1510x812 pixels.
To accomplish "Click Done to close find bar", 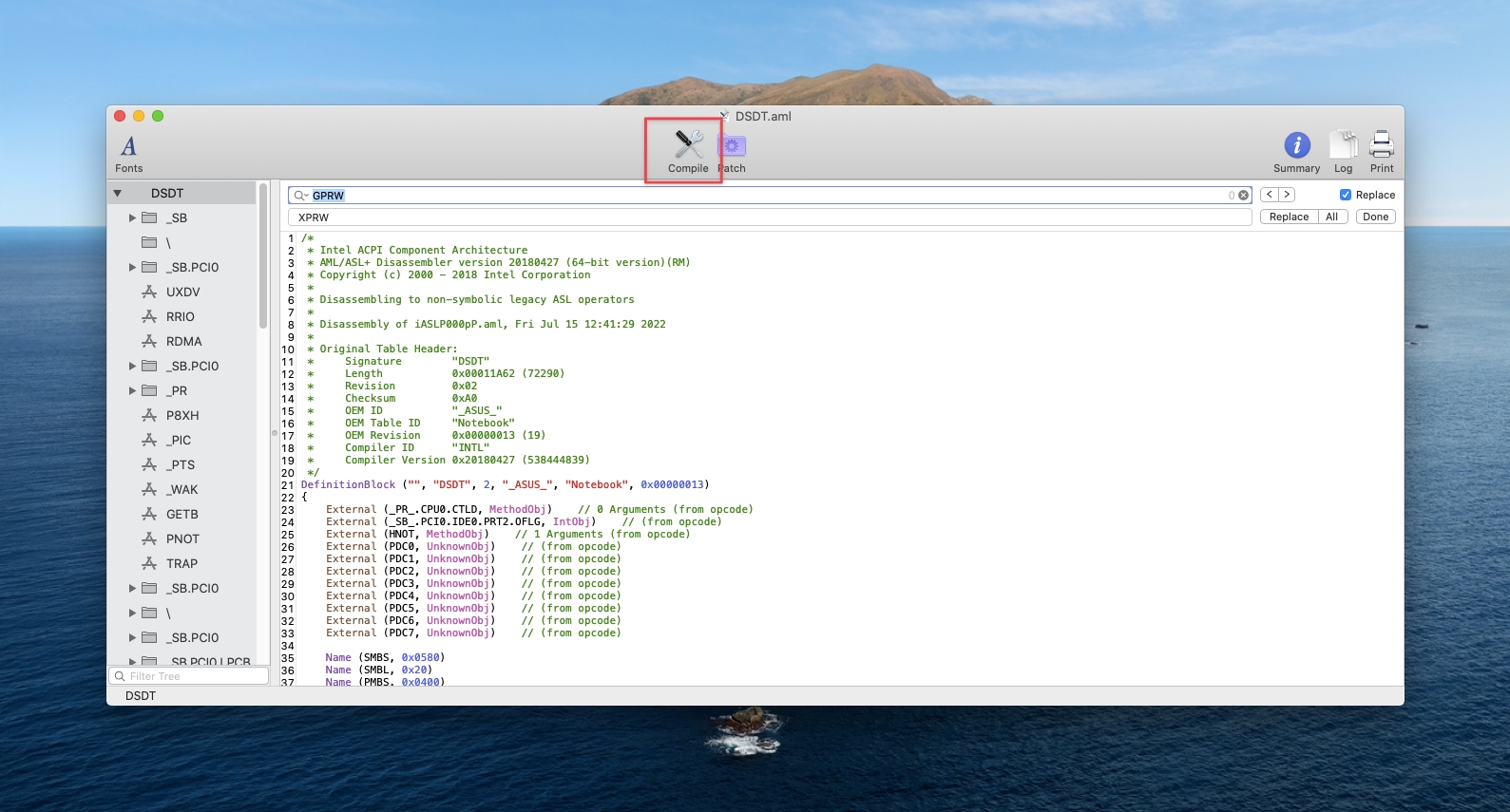I will [x=1375, y=217].
